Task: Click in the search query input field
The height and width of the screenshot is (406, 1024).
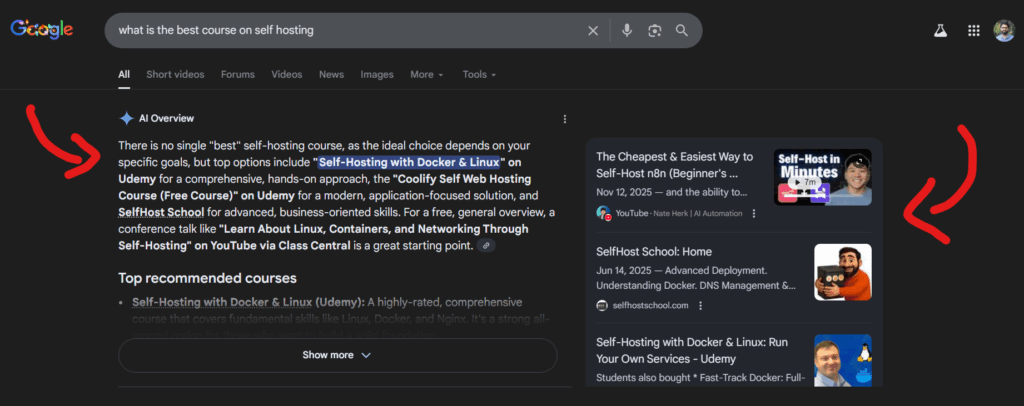Action: (346, 30)
